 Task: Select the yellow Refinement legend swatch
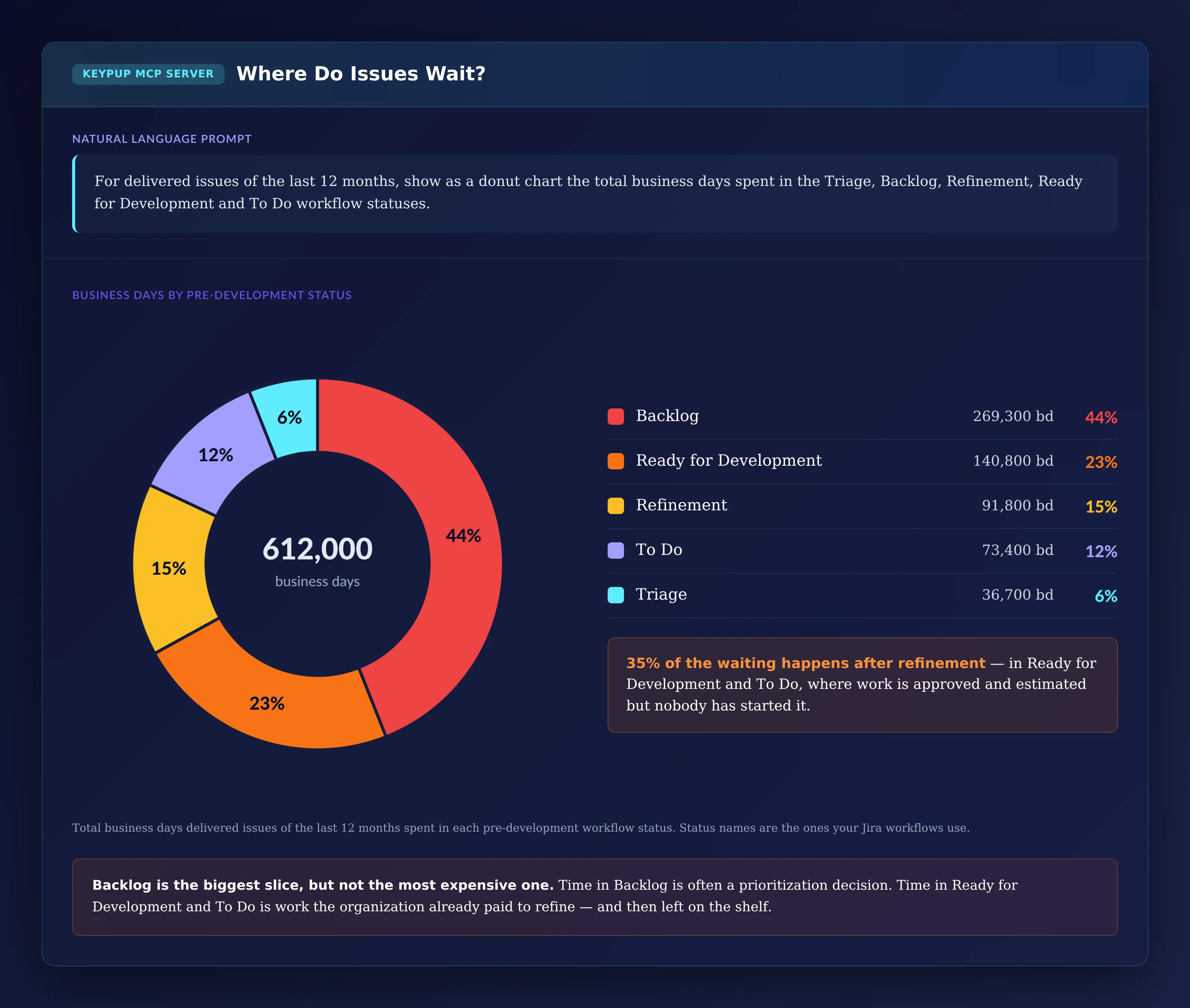click(x=616, y=506)
